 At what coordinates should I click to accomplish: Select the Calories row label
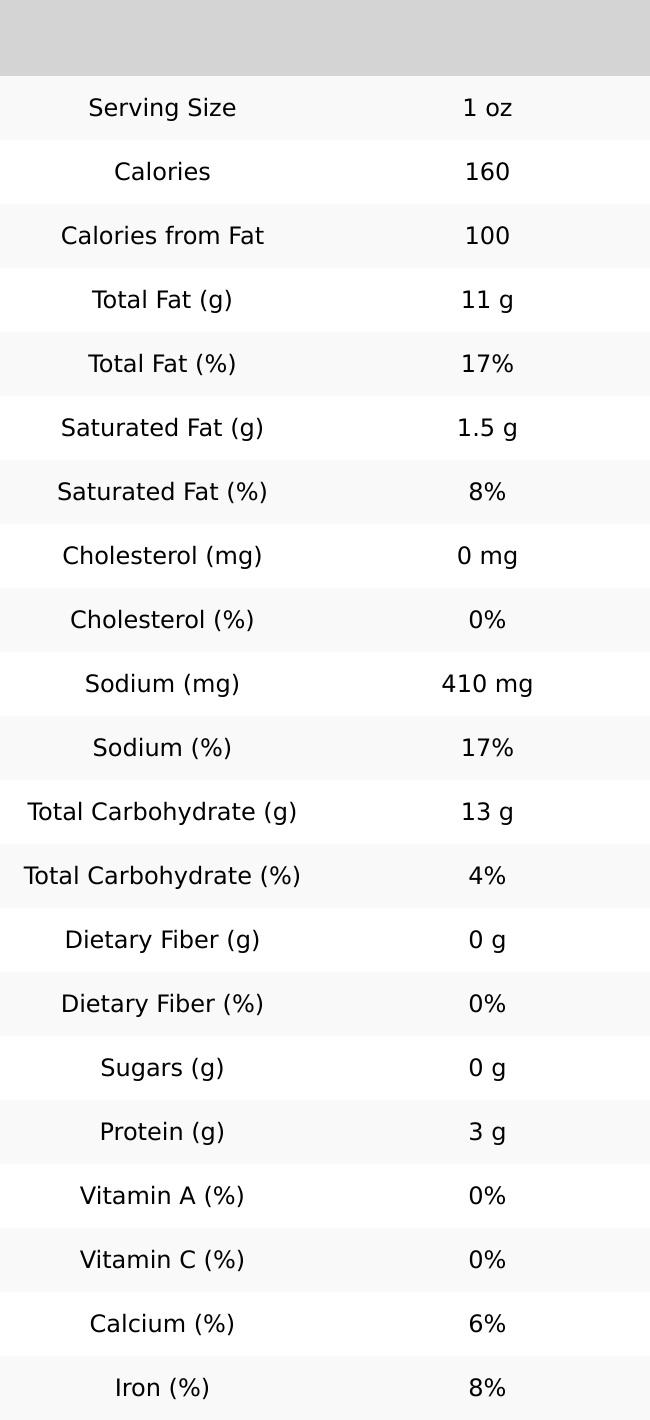click(162, 172)
